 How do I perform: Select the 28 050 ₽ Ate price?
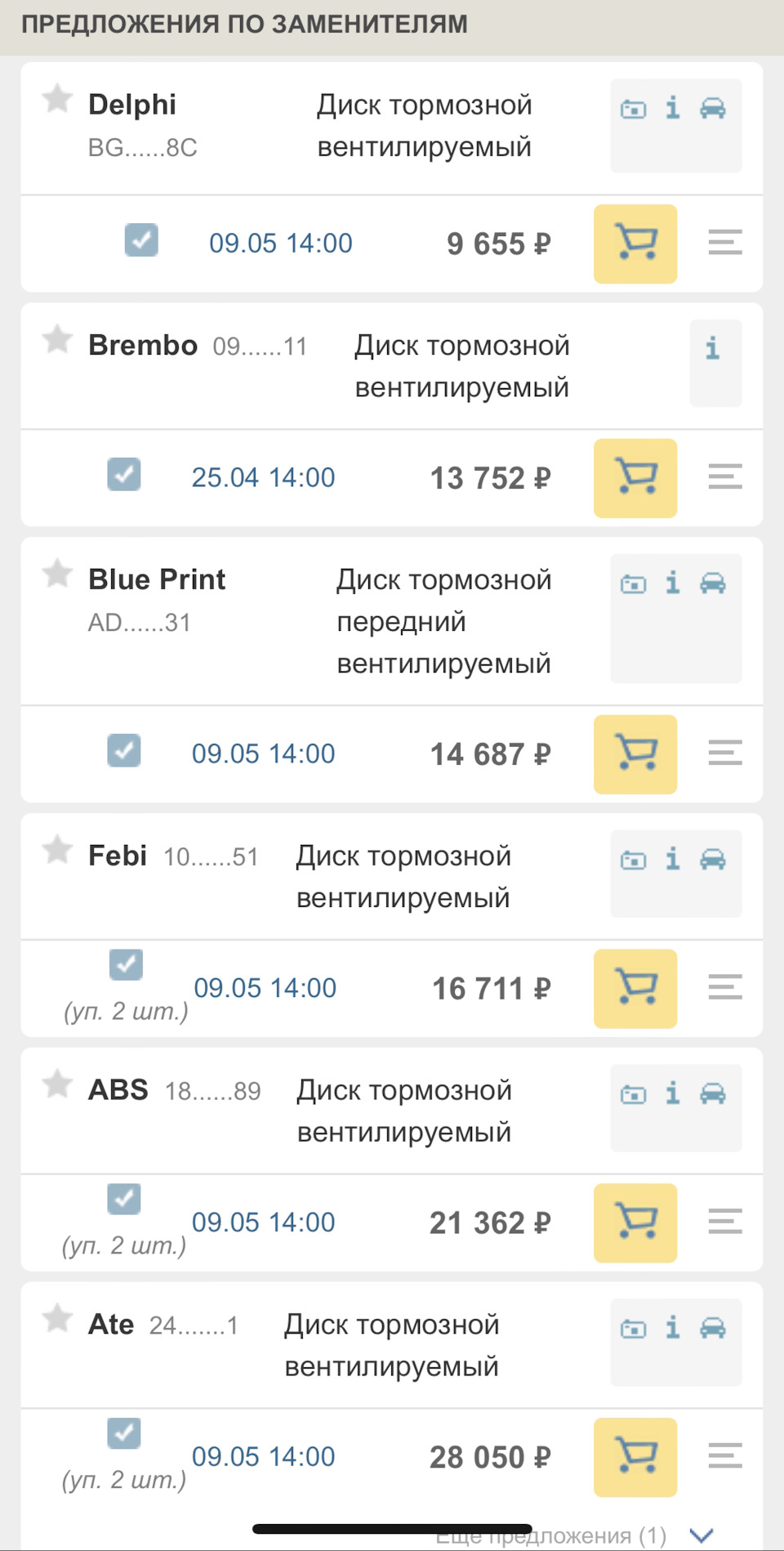point(491,1458)
